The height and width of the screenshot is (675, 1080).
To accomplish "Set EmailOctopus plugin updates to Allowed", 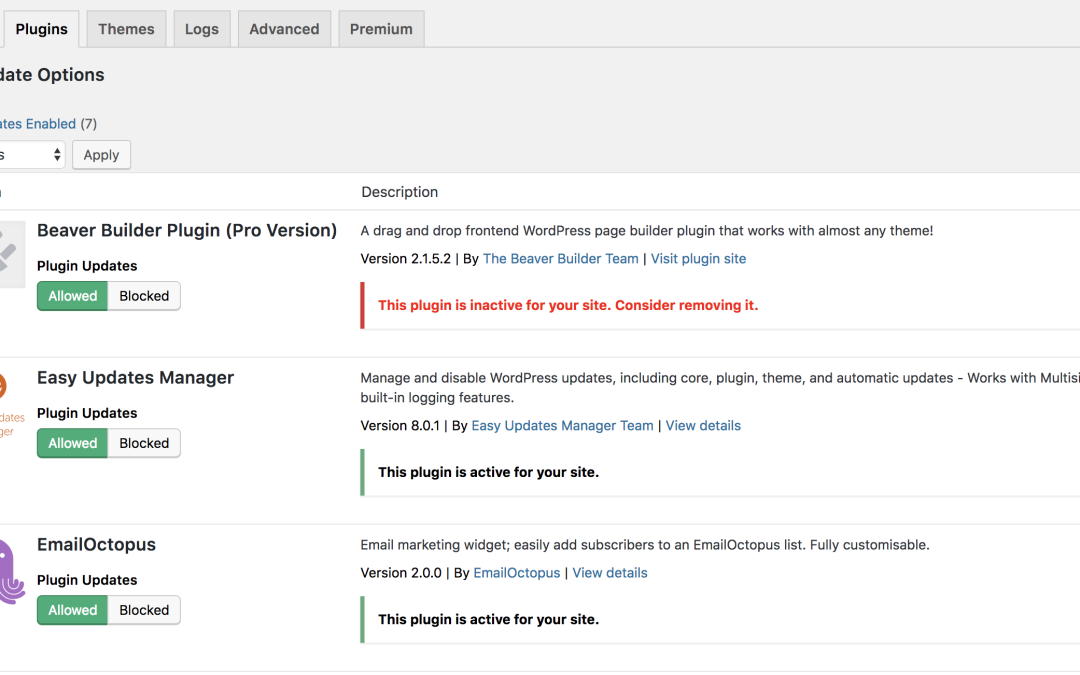I will point(72,610).
